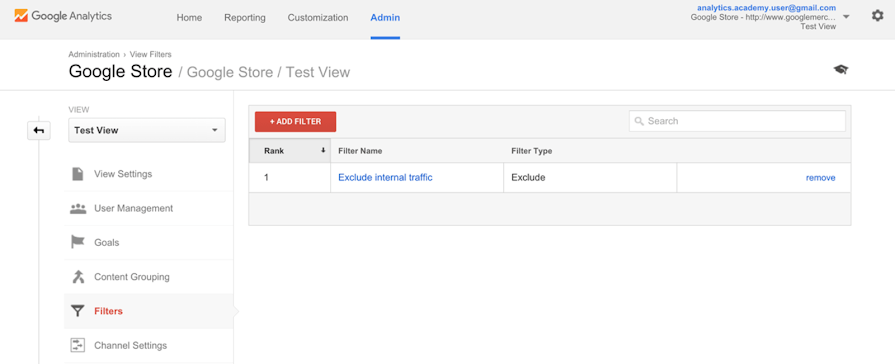Click the Administration breadcrumb link
Viewport: 895px width, 364px height.
(x=94, y=54)
